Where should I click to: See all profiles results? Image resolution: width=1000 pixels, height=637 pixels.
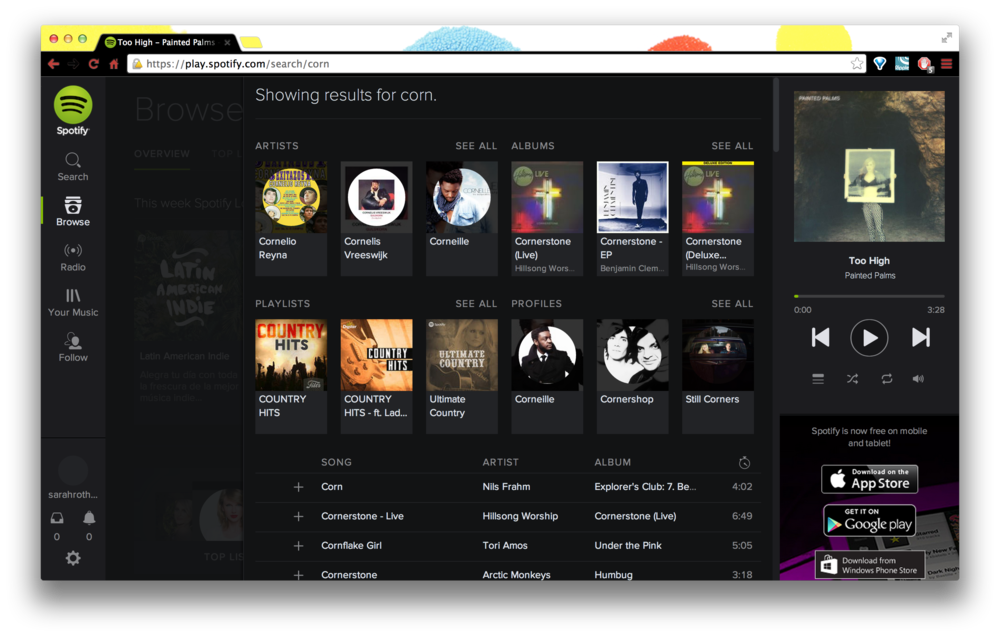pos(732,304)
